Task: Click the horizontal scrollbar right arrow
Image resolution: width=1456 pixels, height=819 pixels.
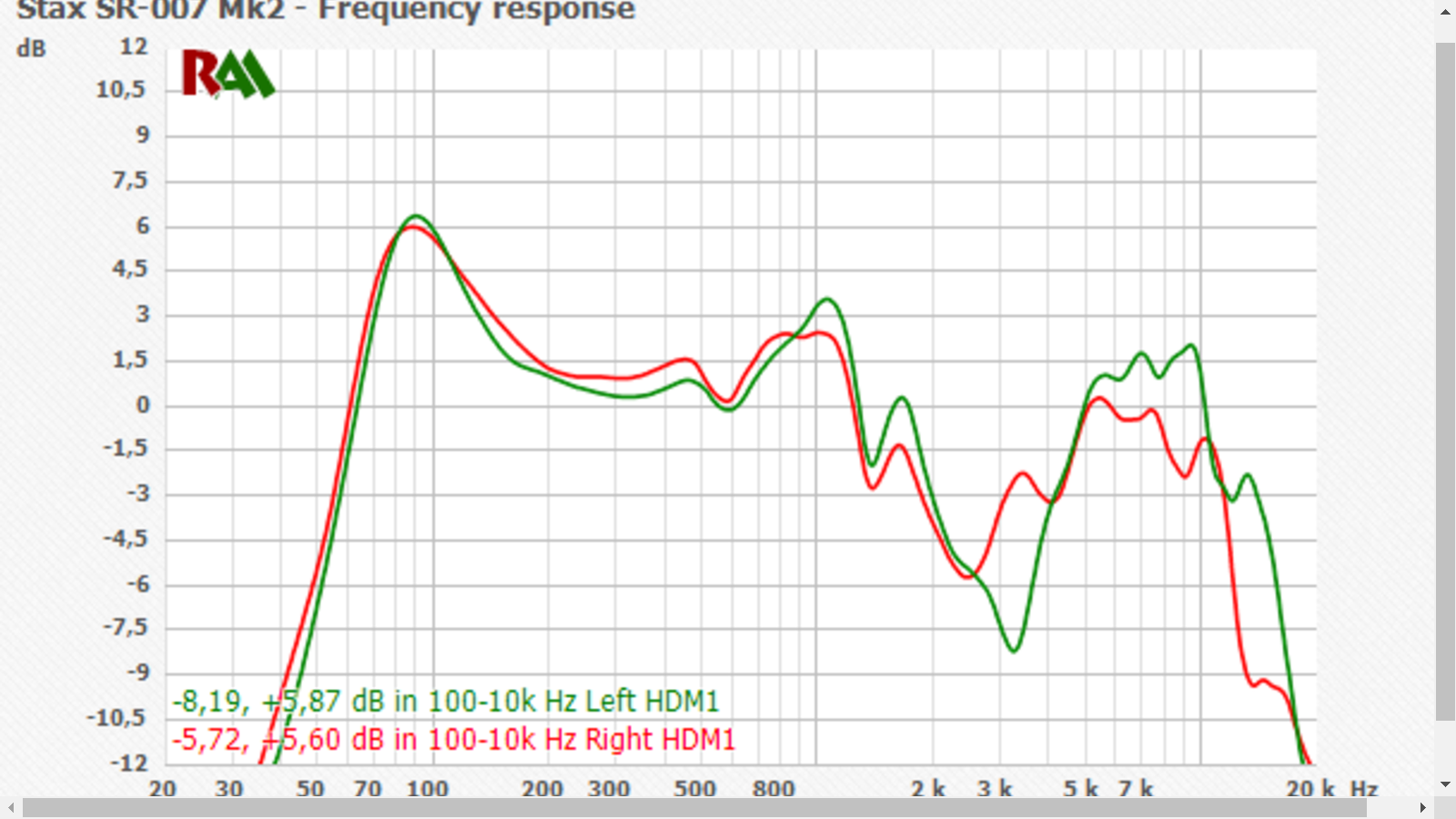Action: pyautogui.click(x=1422, y=808)
